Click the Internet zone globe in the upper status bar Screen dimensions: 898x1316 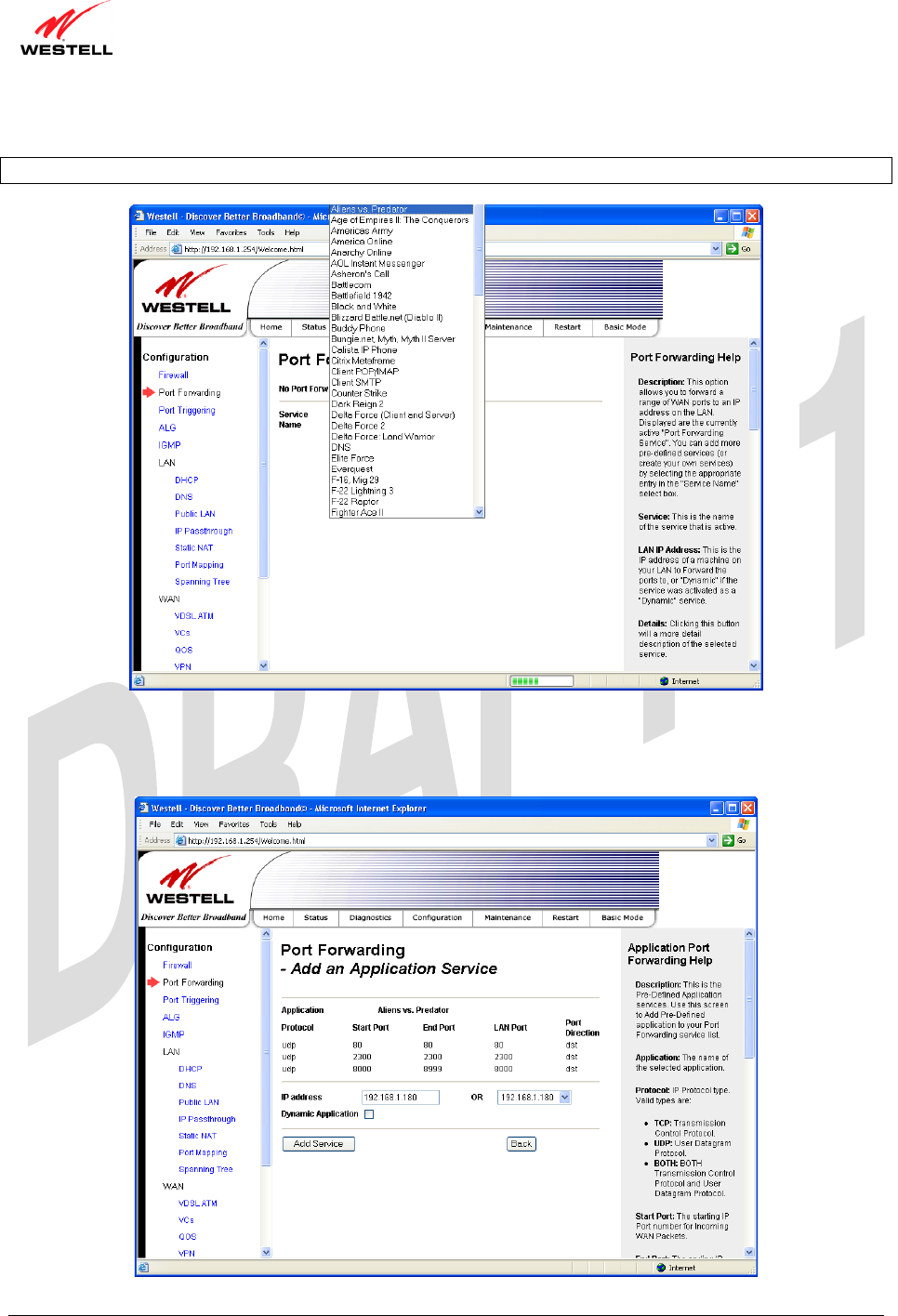pyautogui.click(x=664, y=681)
